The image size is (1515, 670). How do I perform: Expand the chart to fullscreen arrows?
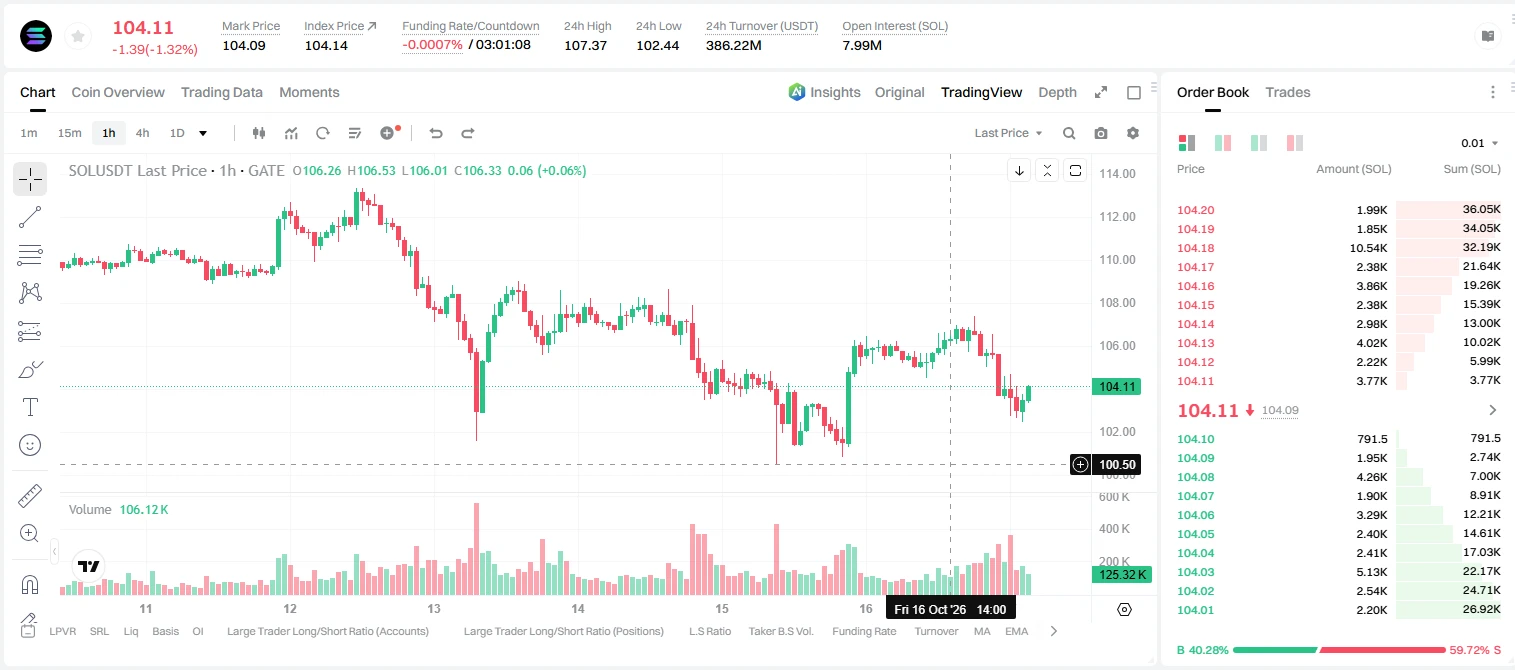(1101, 92)
